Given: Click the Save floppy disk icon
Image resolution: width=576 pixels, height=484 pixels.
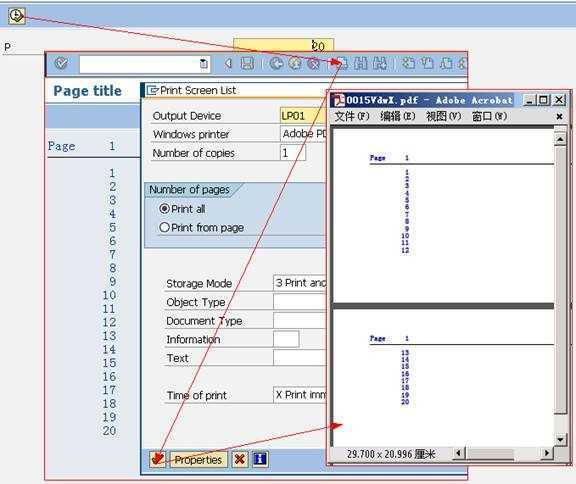Looking at the screenshot, I should point(247,64).
